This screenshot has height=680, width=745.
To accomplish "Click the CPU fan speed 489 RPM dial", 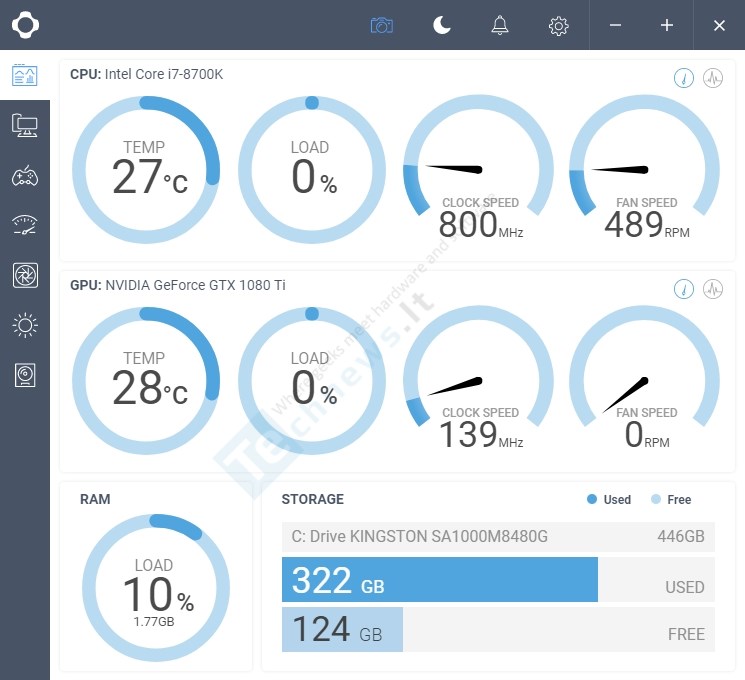I will point(645,167).
